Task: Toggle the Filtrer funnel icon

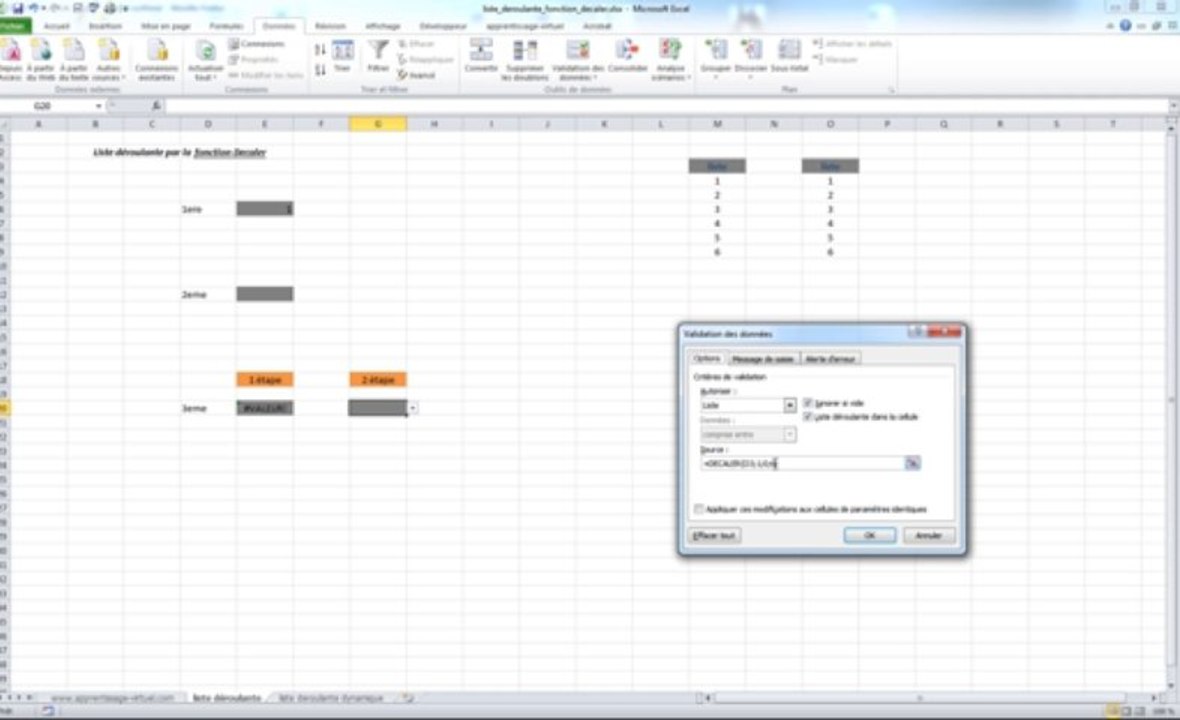Action: tap(378, 56)
